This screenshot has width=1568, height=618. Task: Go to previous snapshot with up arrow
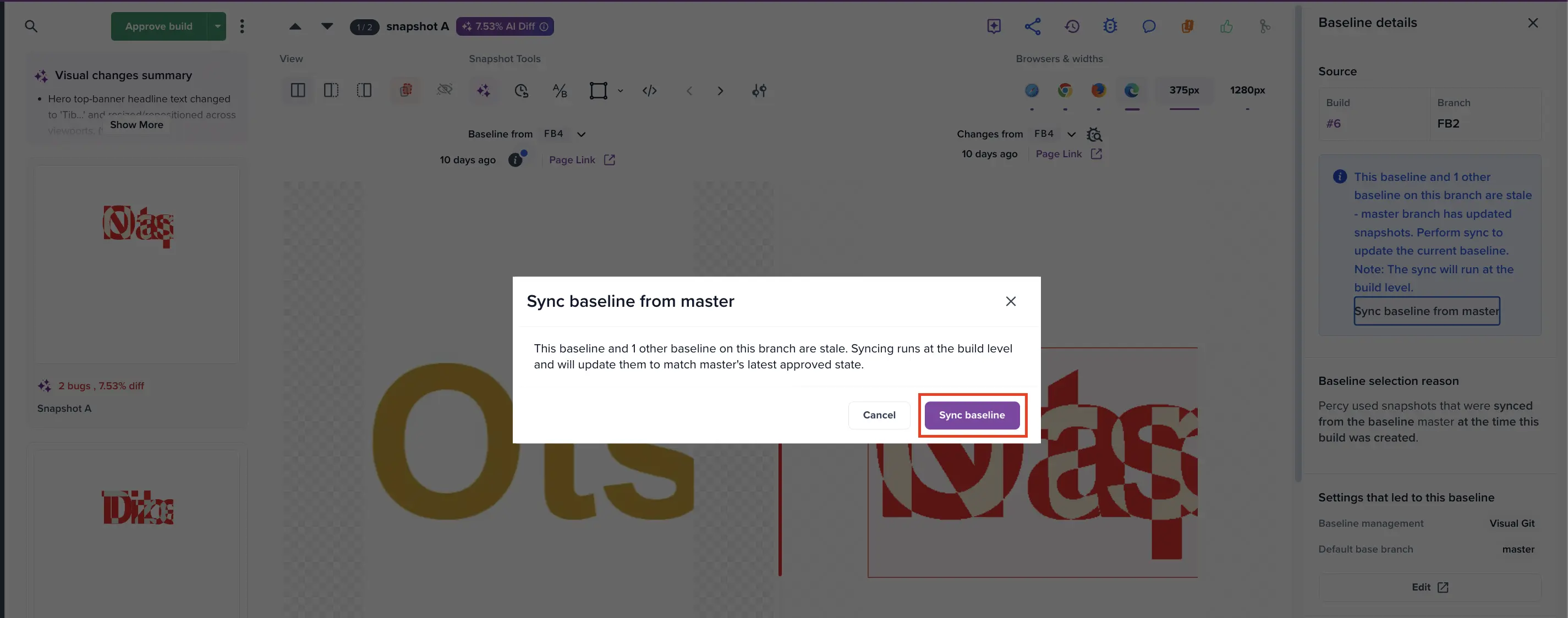click(295, 26)
